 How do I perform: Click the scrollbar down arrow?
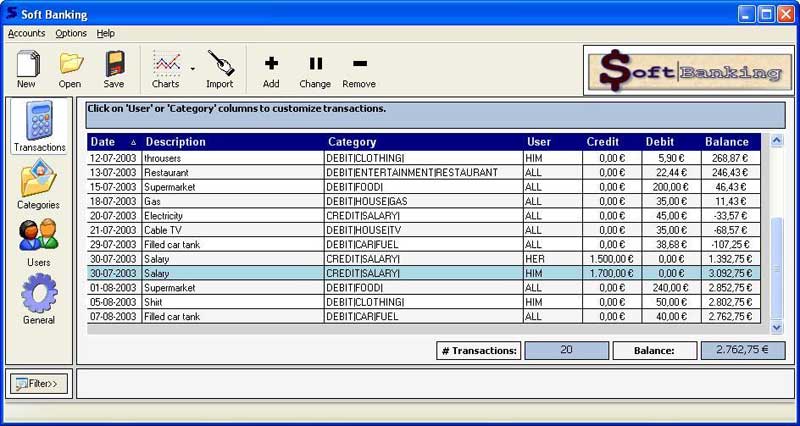coord(777,327)
